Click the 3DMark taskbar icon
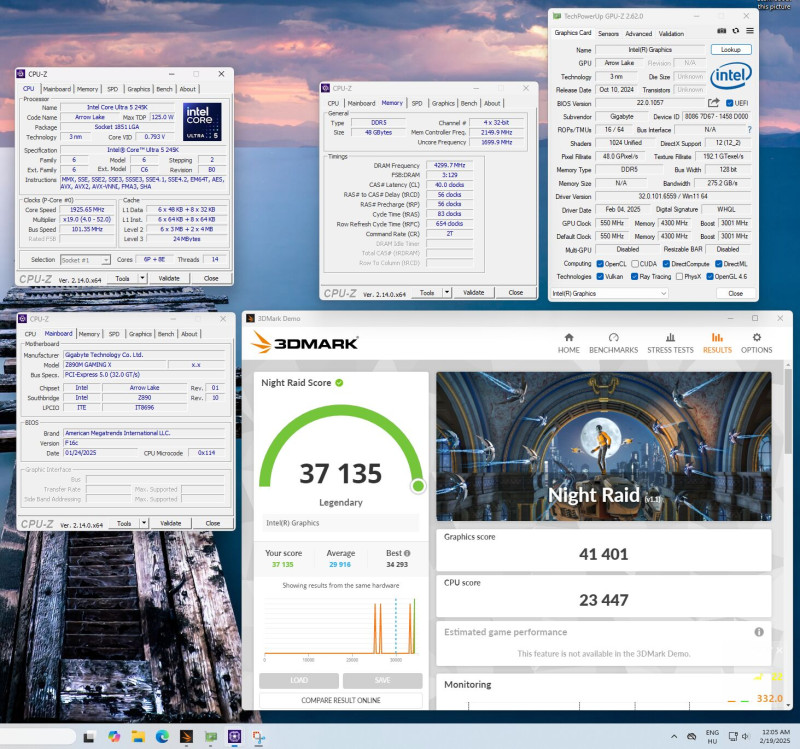This screenshot has width=800, height=749. tap(186, 737)
